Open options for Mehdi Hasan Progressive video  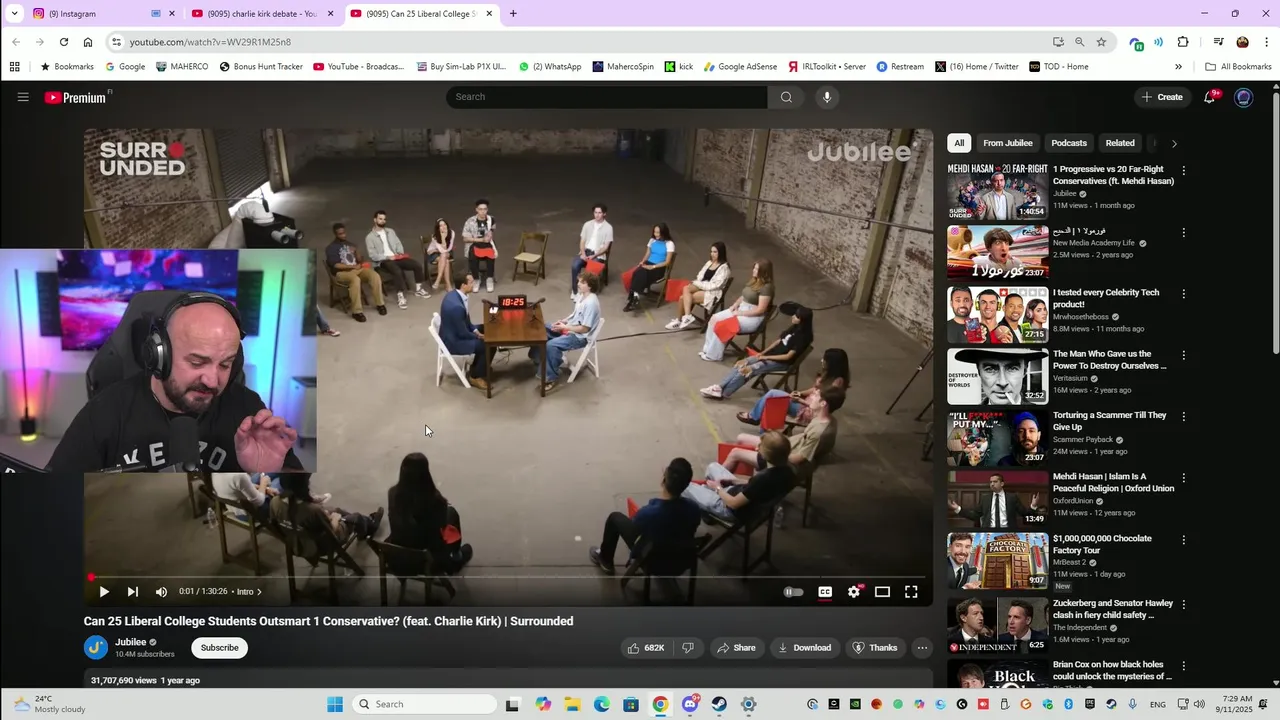click(x=1184, y=171)
